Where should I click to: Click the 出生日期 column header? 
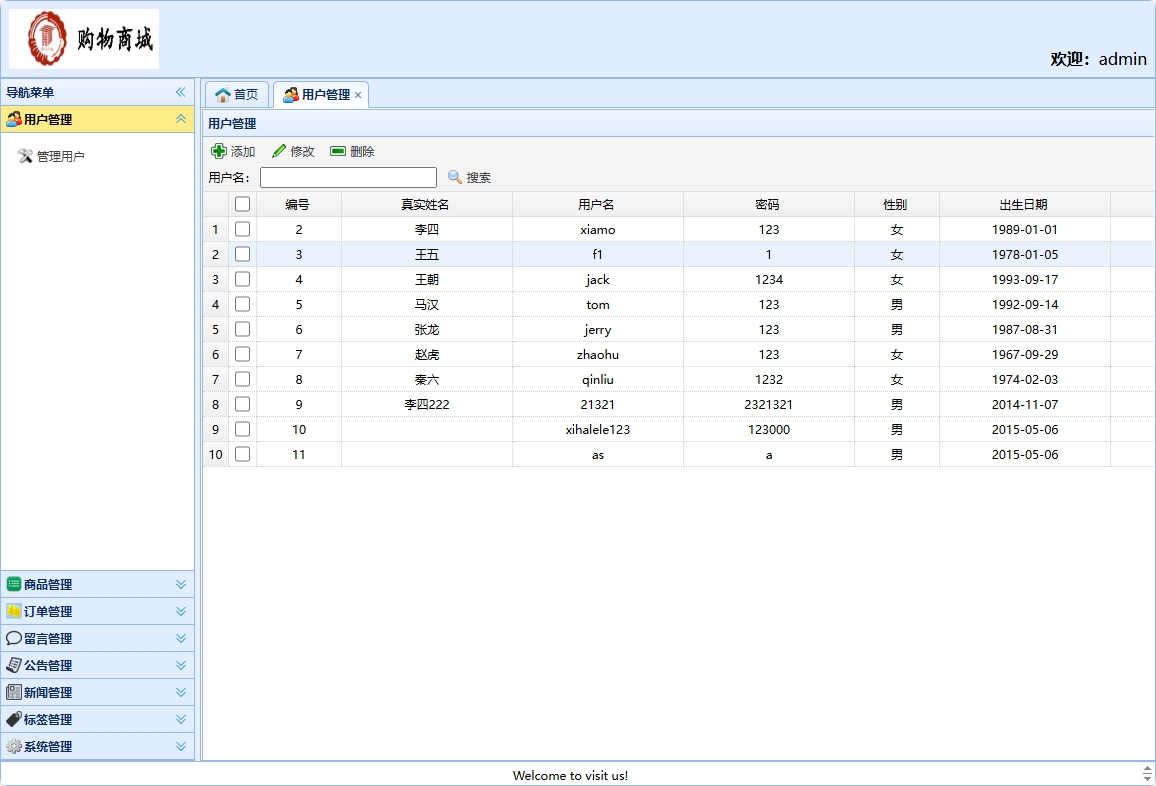(1024, 204)
